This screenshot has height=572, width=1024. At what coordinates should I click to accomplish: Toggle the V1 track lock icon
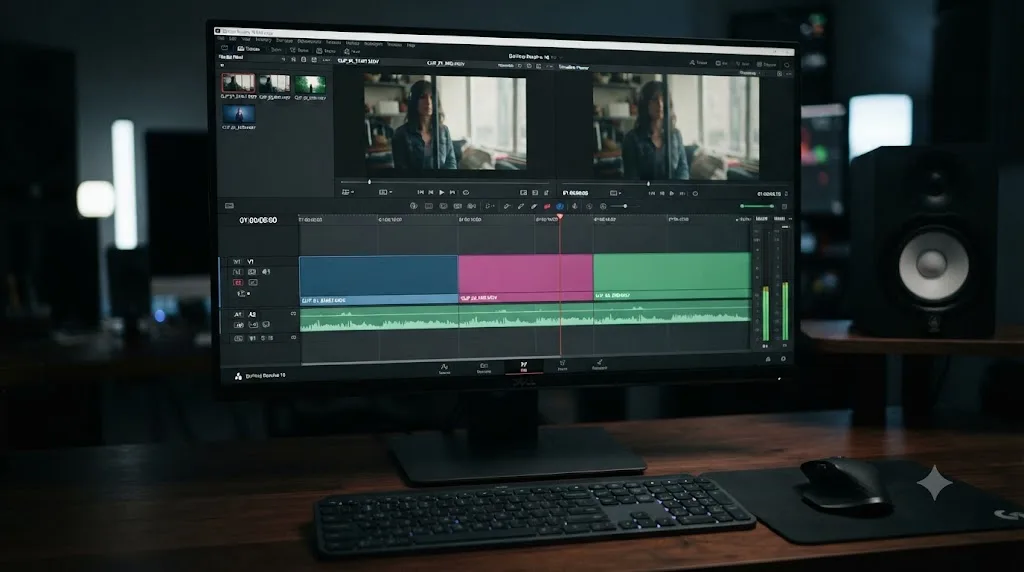(x=238, y=272)
